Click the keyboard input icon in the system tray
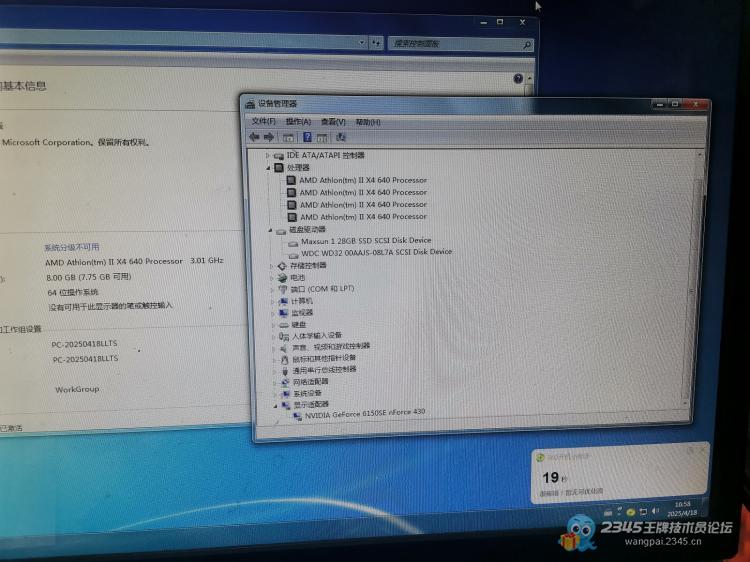750x562 pixels. 608,512
